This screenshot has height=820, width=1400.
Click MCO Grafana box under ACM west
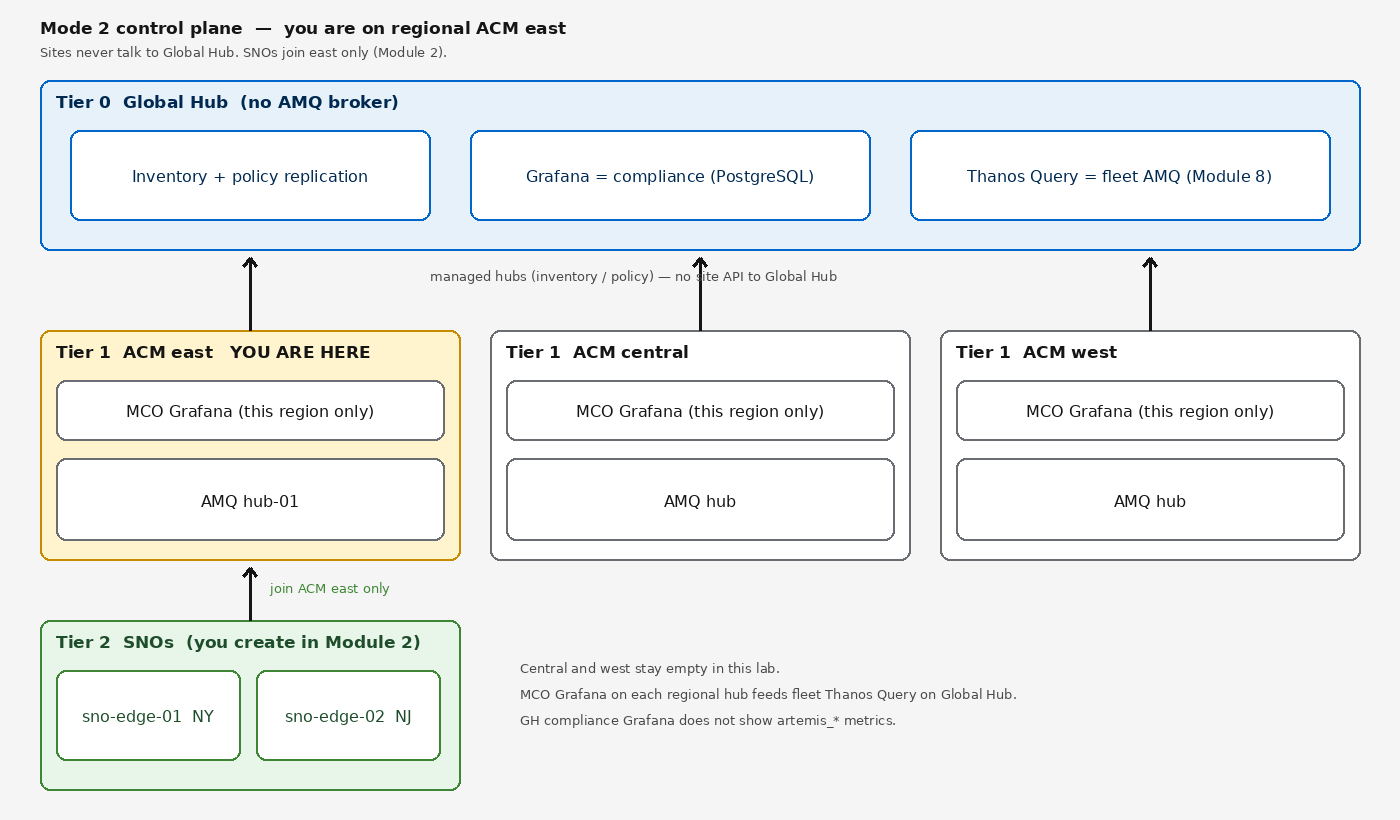[1150, 411]
